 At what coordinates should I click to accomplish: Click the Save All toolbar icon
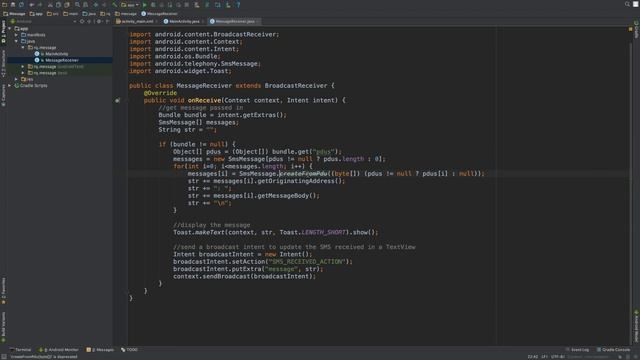pos(13,4)
